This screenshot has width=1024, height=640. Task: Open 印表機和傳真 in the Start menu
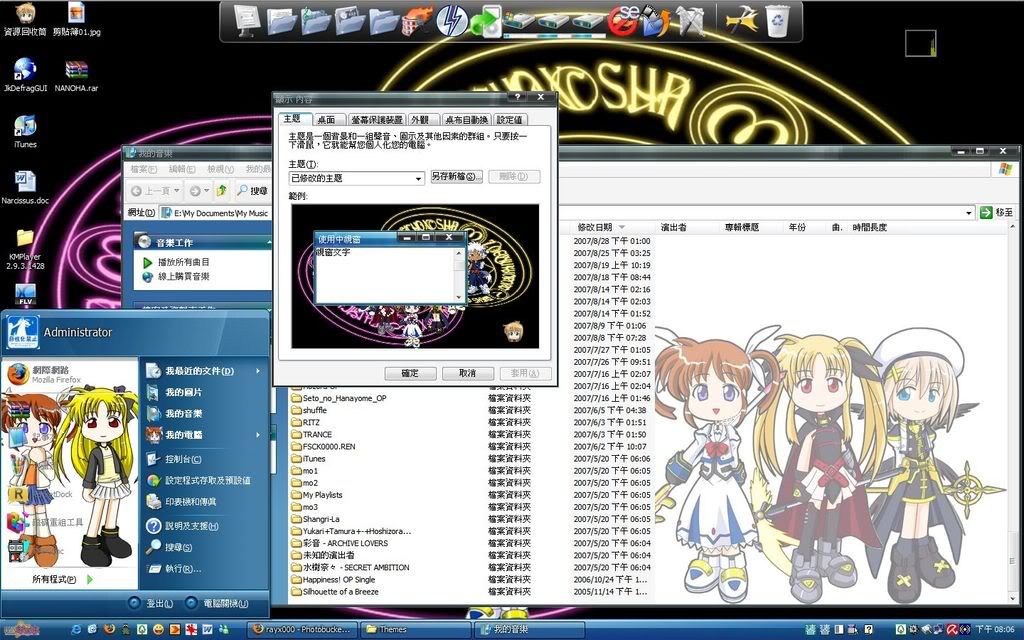(190, 502)
